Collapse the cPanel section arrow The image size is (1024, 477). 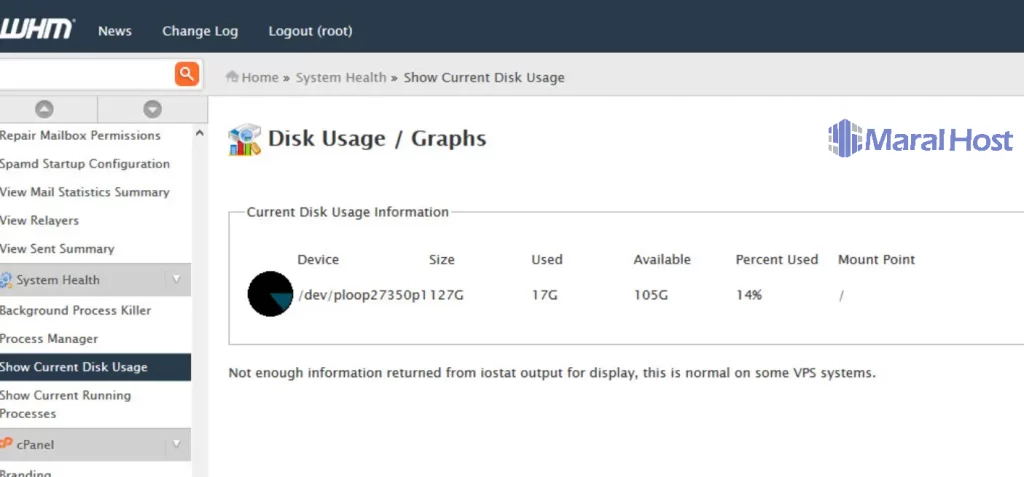click(176, 444)
